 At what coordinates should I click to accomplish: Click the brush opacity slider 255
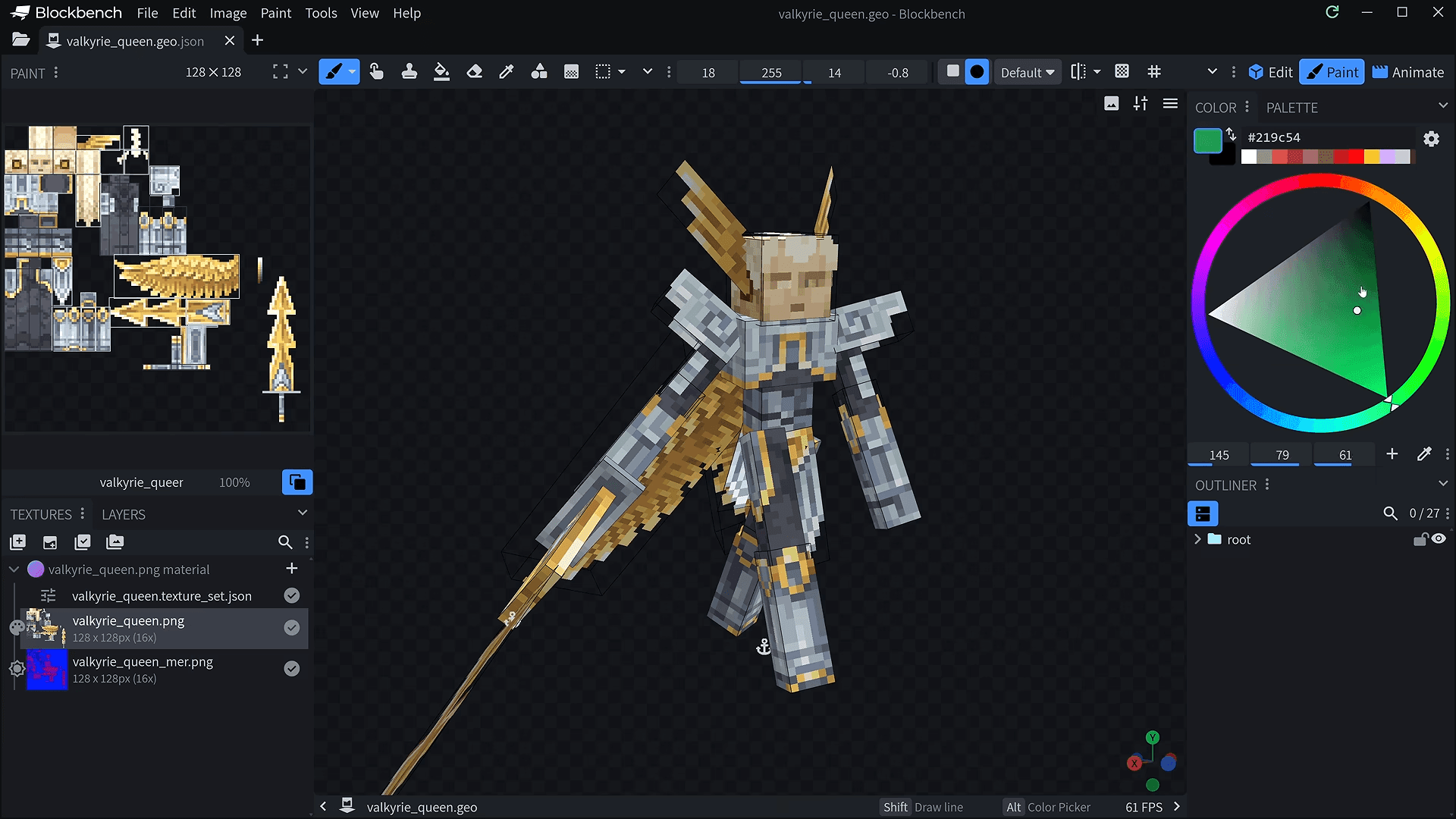771,73
